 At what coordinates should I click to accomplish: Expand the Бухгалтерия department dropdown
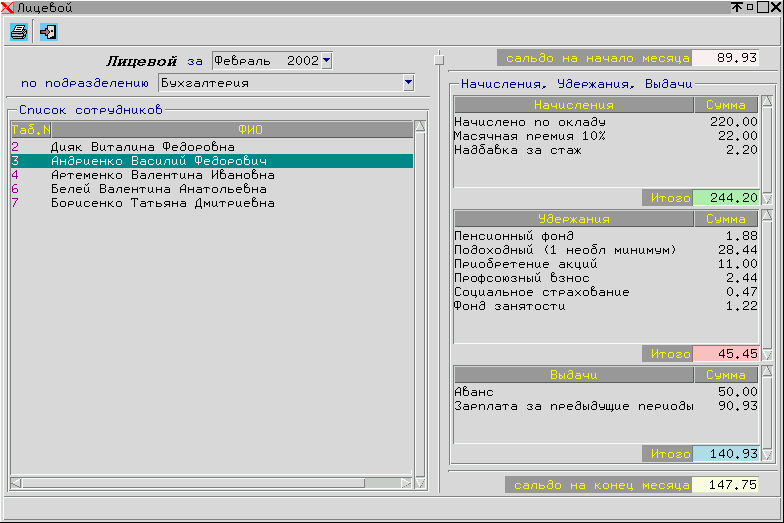pyautogui.click(x=408, y=83)
